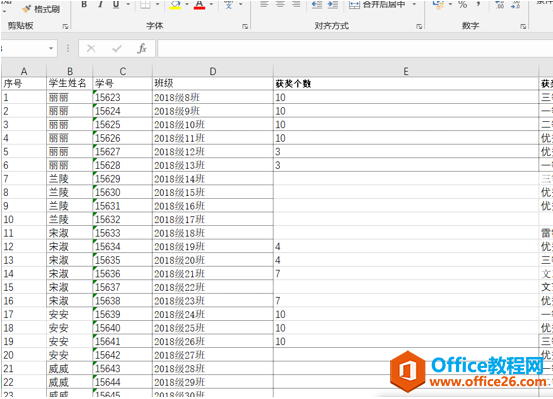Click the 序号 header cell

(24, 84)
